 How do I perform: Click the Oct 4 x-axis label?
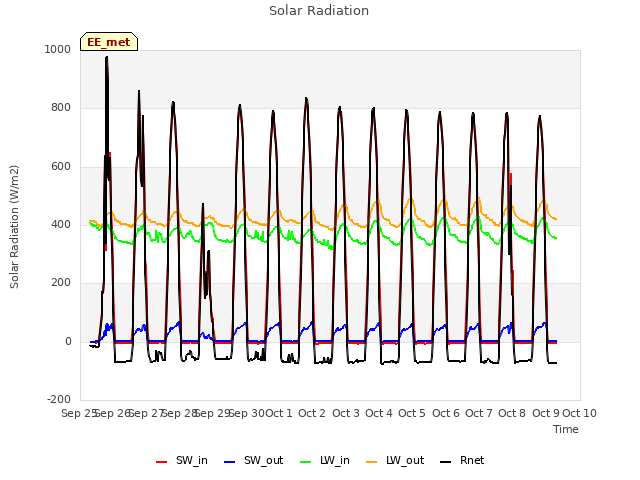click(x=379, y=413)
